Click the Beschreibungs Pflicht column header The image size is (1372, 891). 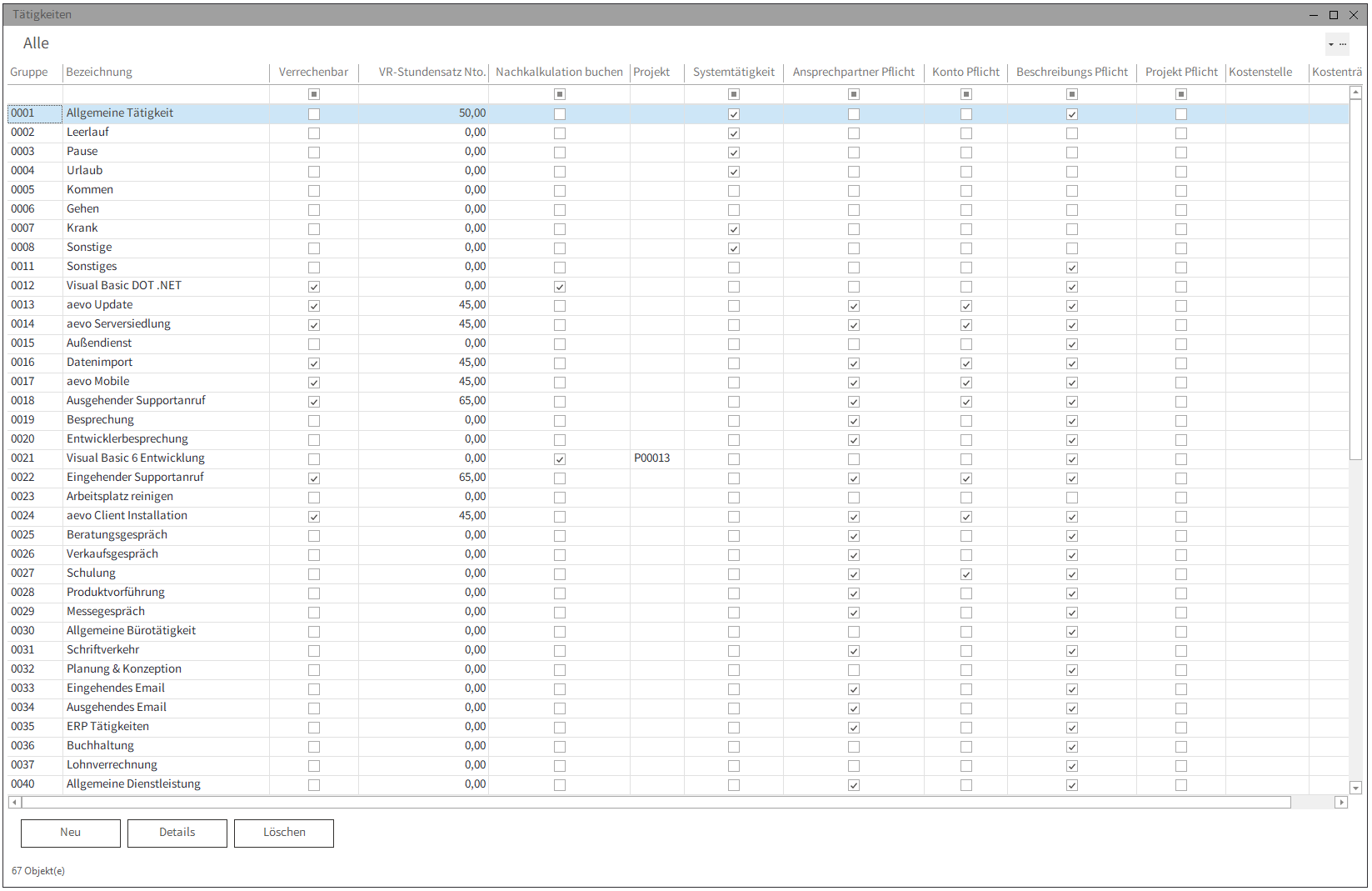tap(1072, 73)
